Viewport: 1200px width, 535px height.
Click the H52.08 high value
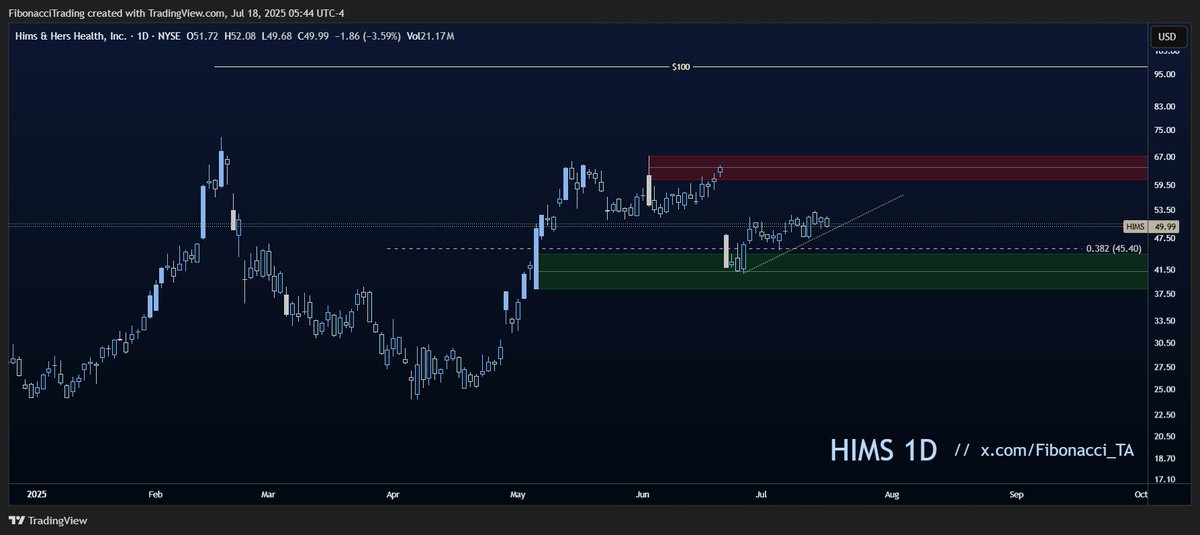click(241, 36)
